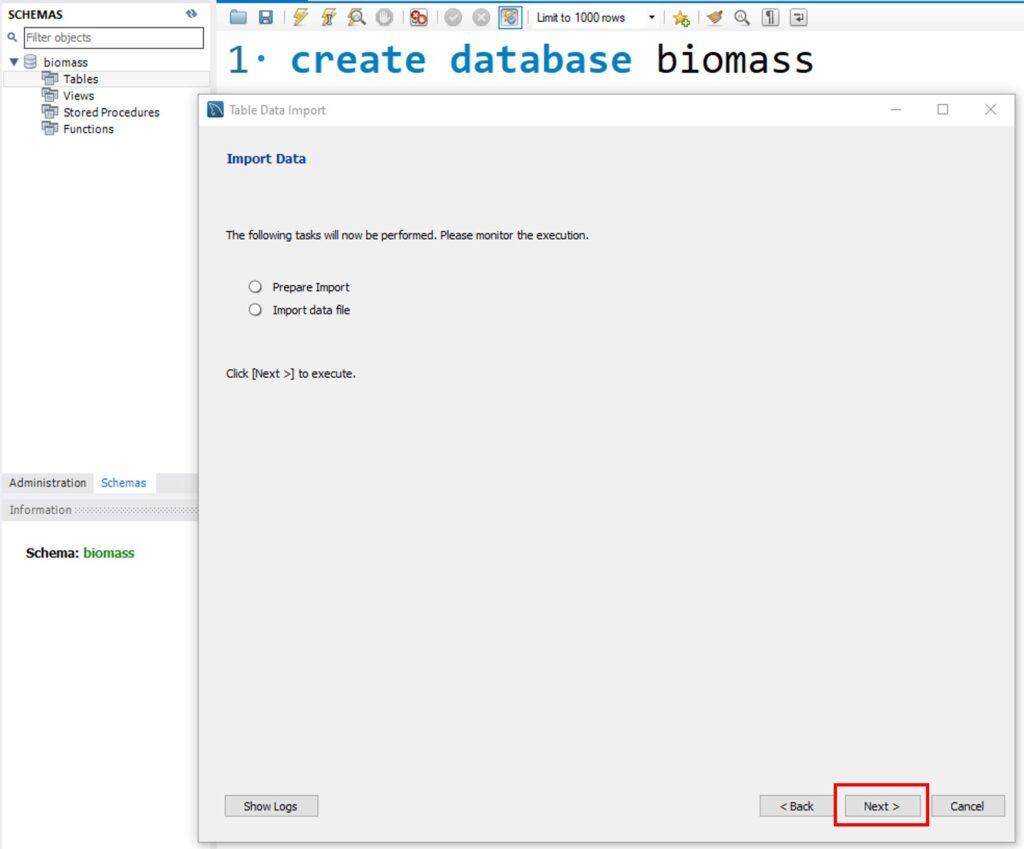The height and width of the screenshot is (849, 1024).
Task: Click the save script floppy disk icon
Action: pos(265,17)
